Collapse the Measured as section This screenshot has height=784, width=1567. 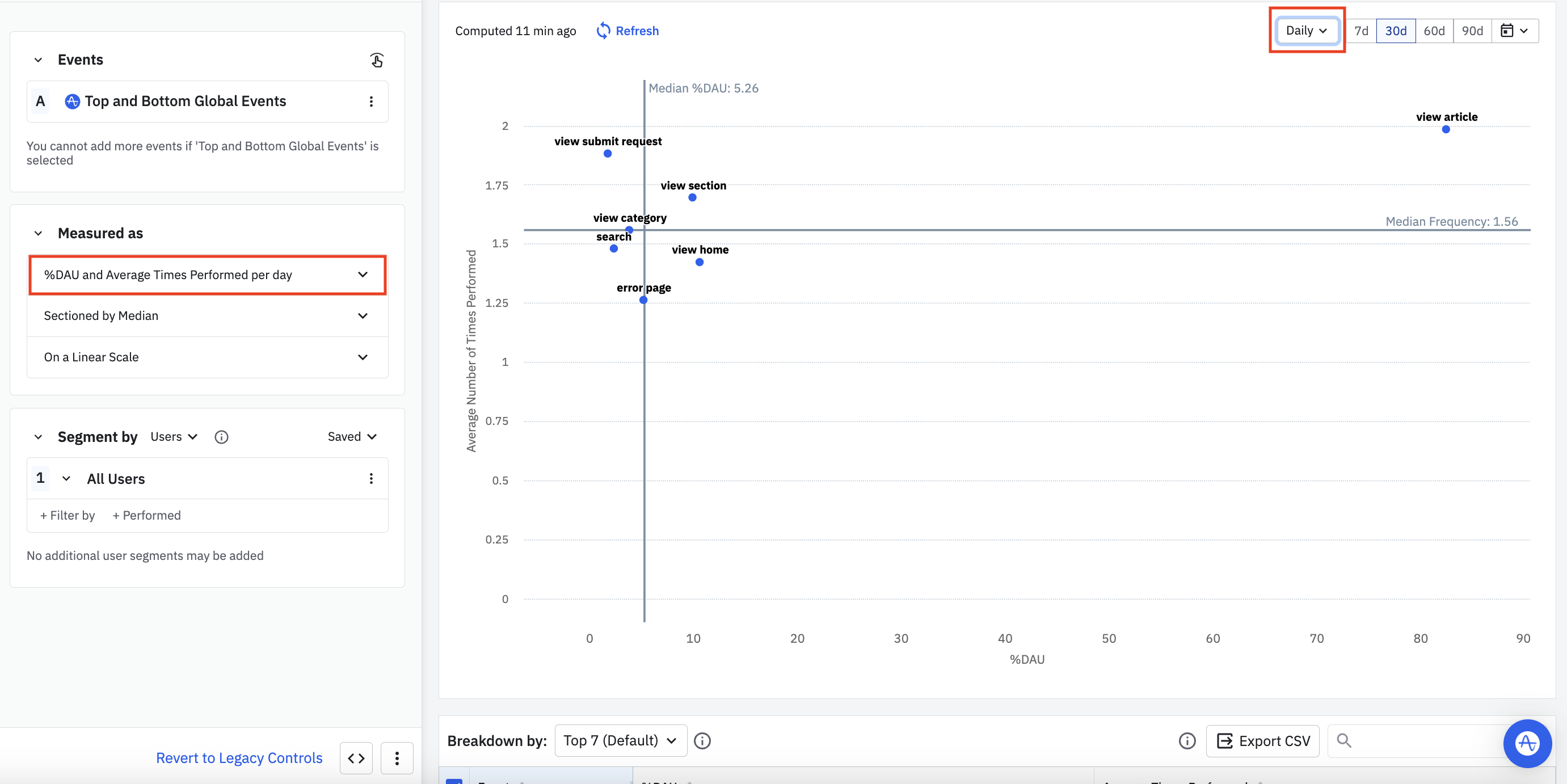(x=39, y=234)
